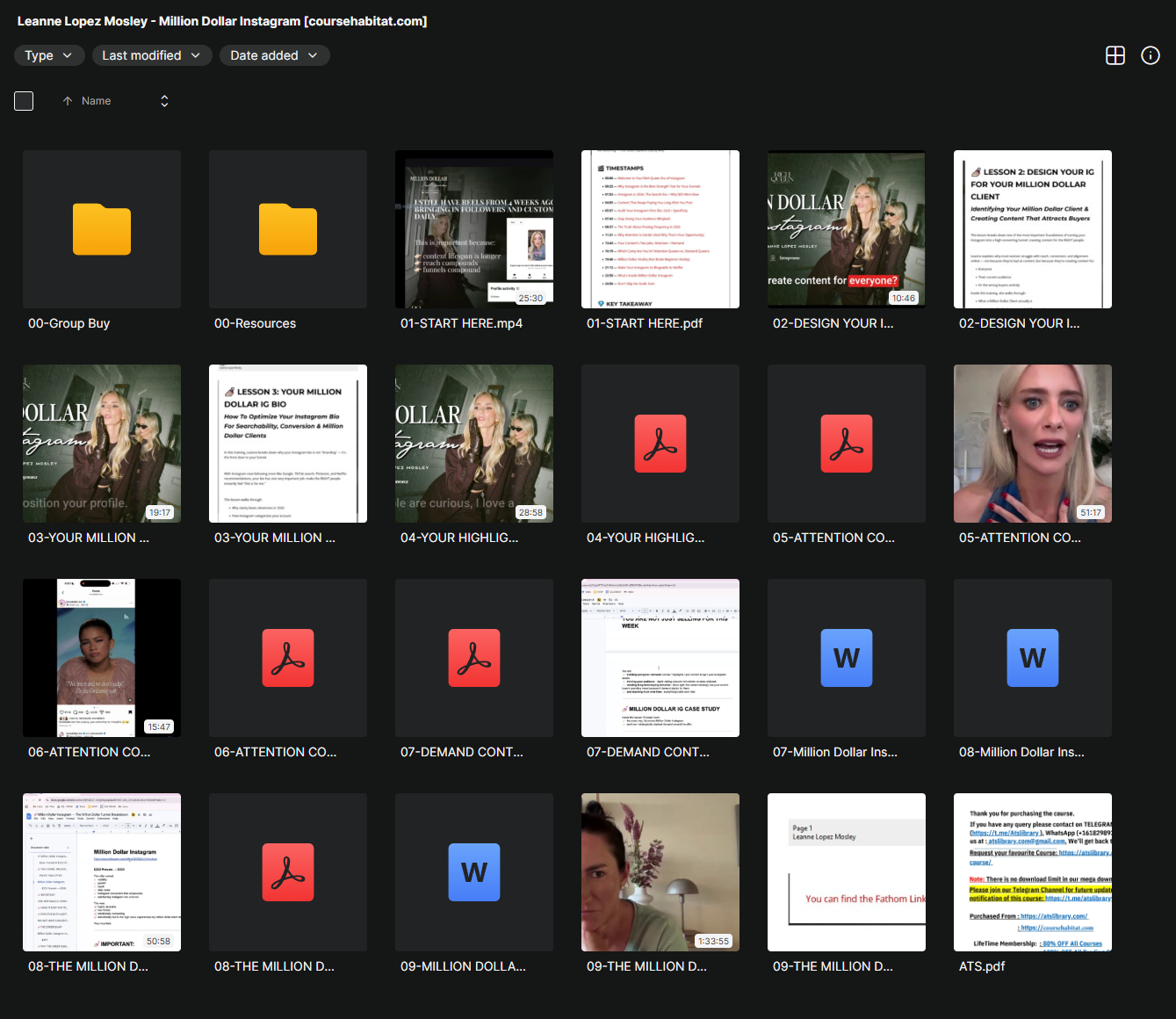The width and height of the screenshot is (1176, 1019).
Task: Play the 08-THE MILLION D video lasting 50:58
Action: tap(102, 872)
